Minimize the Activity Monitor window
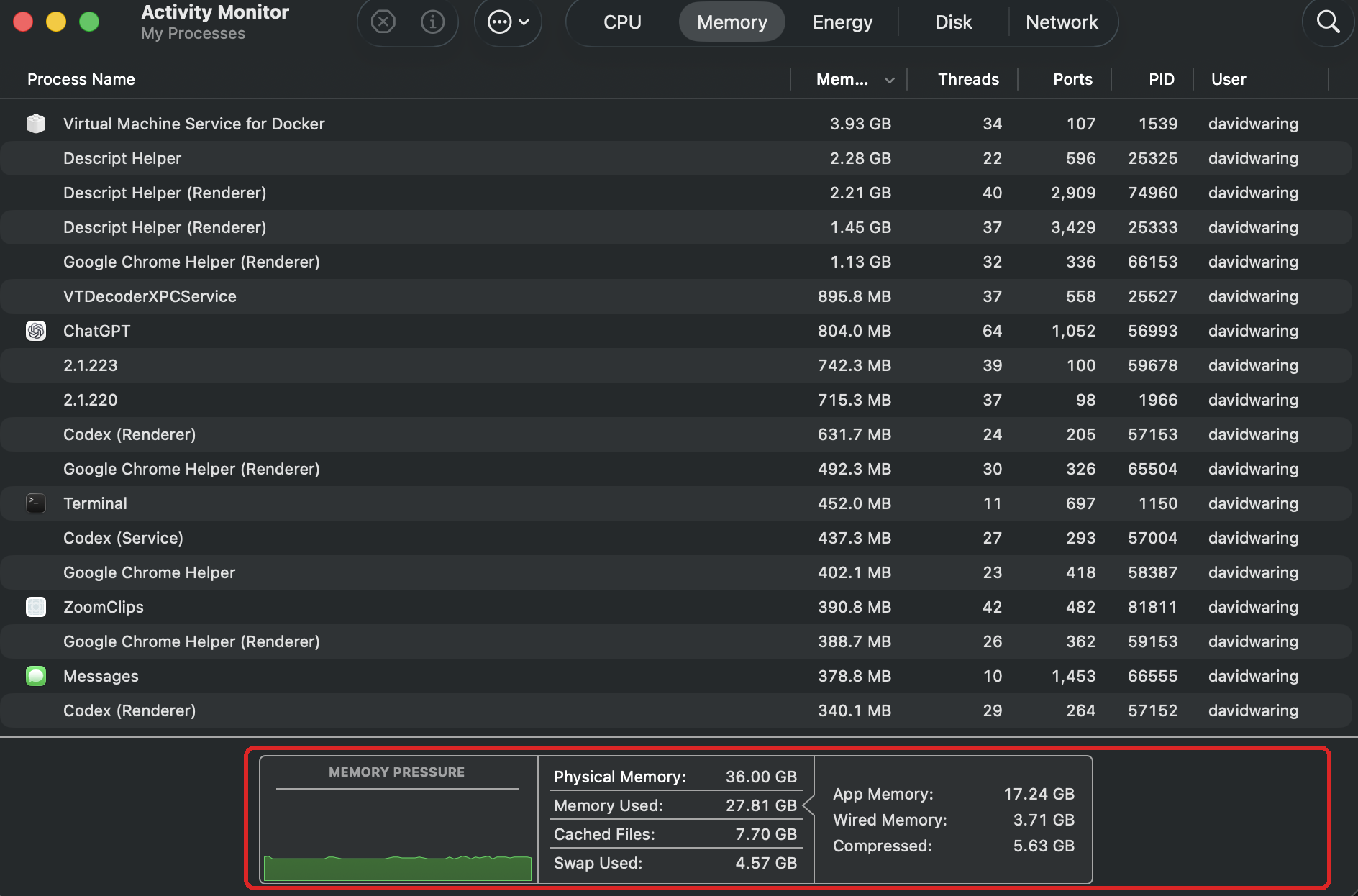 pos(56,22)
